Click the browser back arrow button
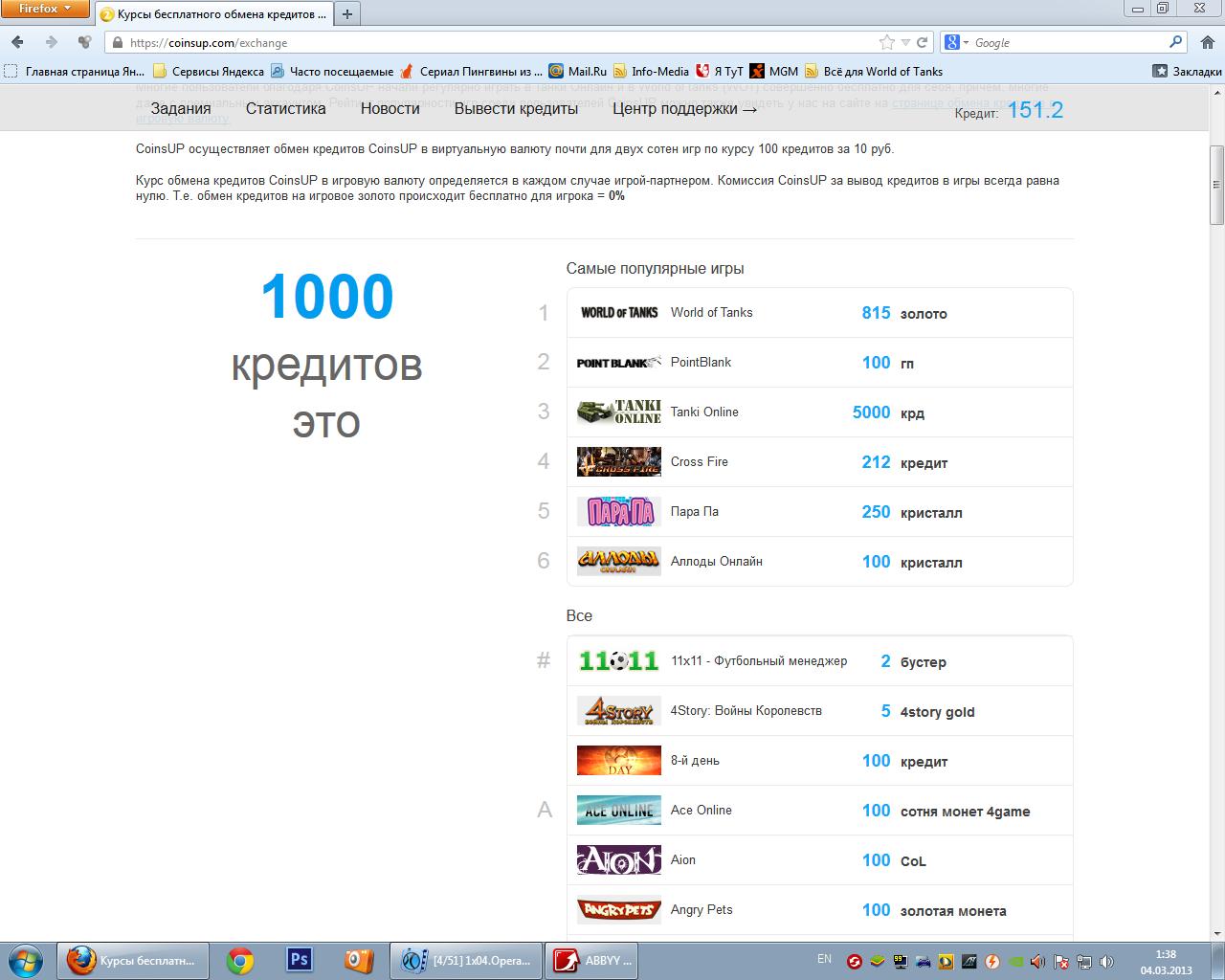The width and height of the screenshot is (1225, 980). click(18, 42)
